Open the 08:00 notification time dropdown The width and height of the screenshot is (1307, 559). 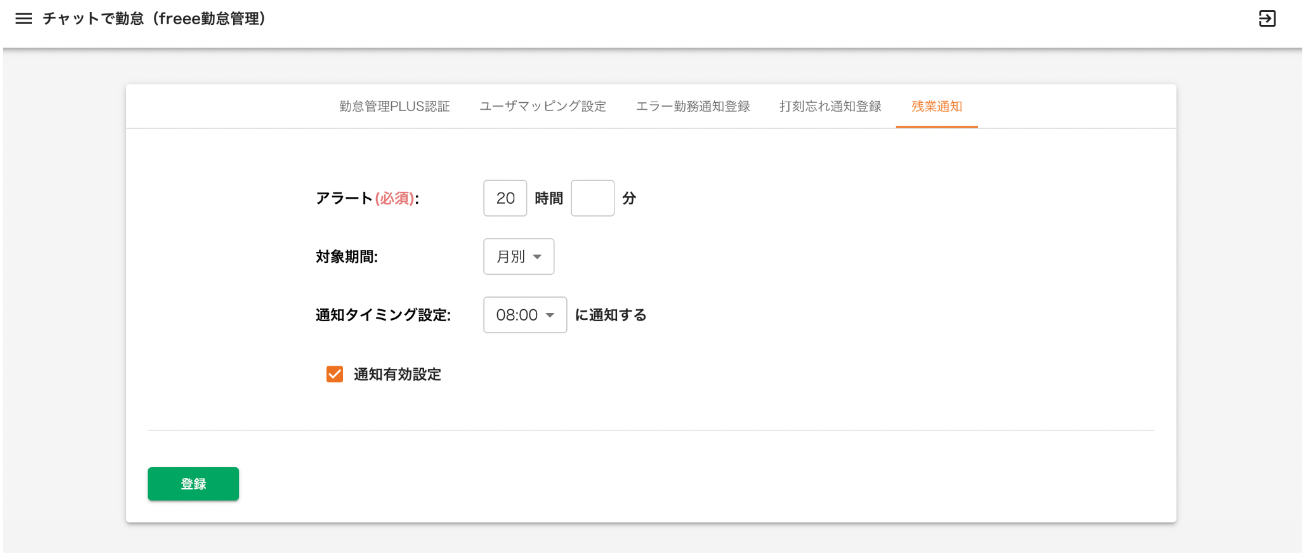(x=525, y=315)
